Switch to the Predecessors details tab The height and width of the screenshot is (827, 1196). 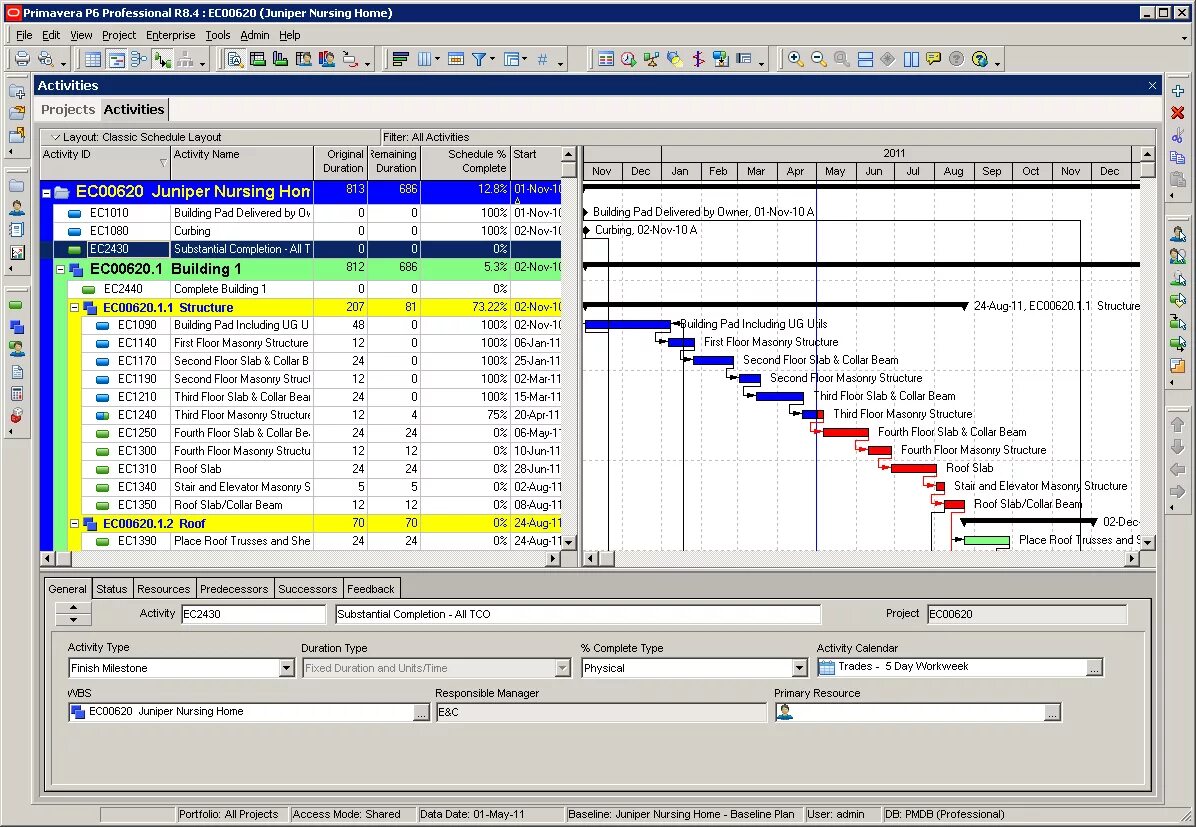tap(234, 589)
